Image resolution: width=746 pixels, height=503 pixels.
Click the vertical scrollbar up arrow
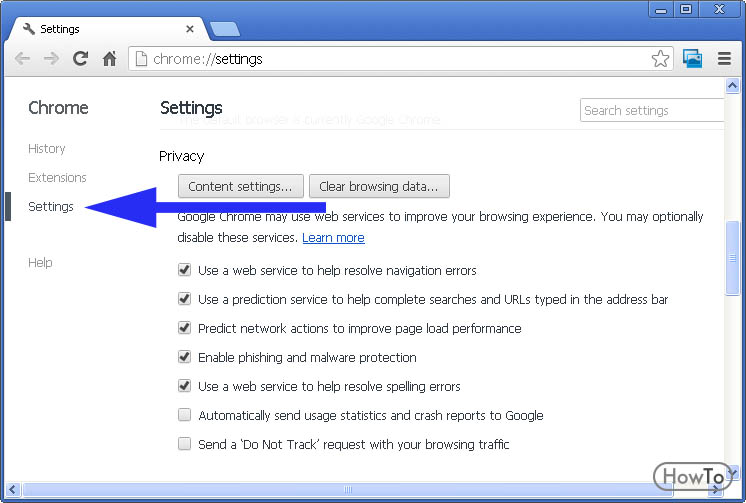[x=732, y=86]
